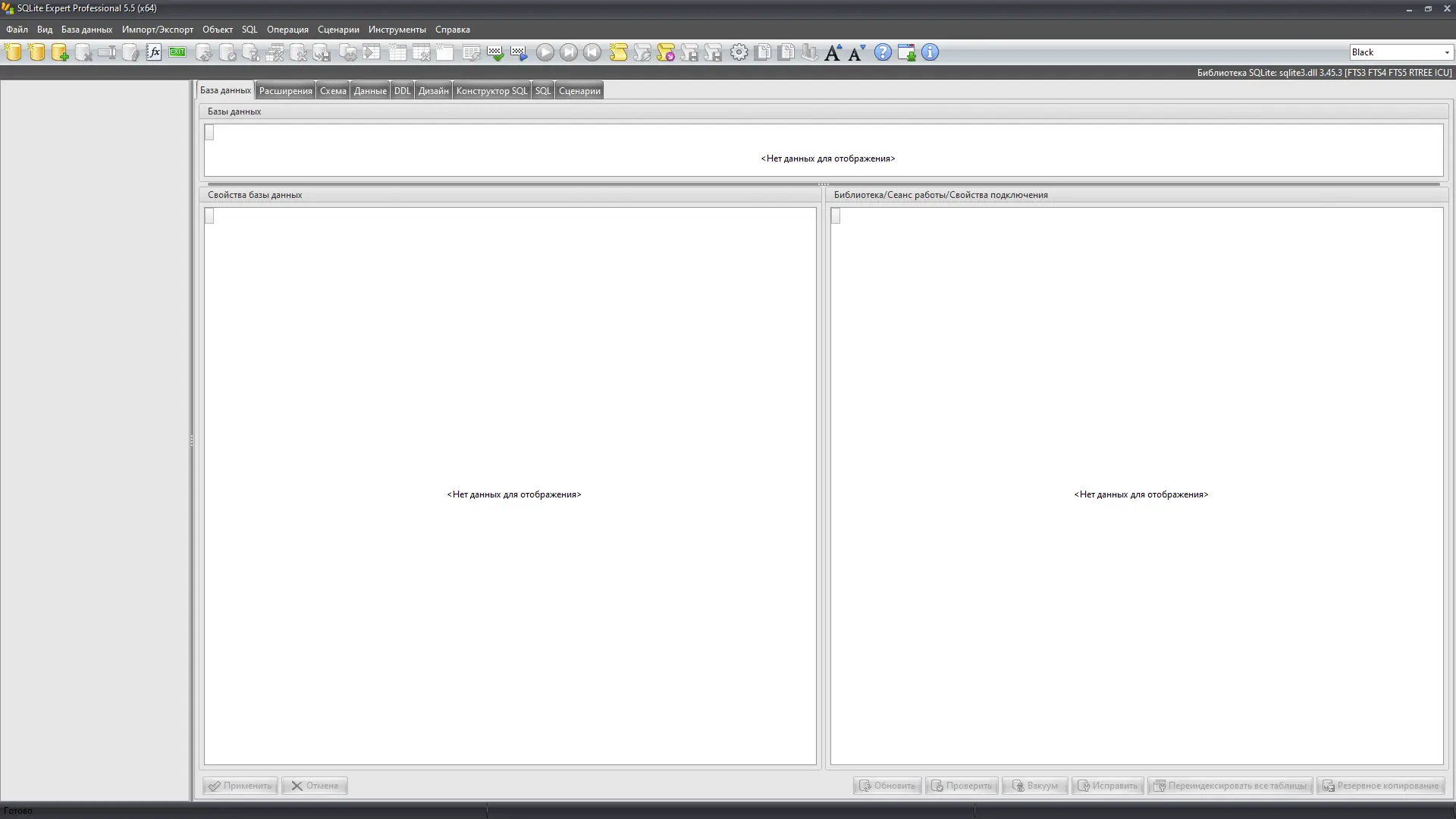The height and width of the screenshot is (819, 1456).
Task: Click the horizontal splitter below Базы данных grid
Action: point(823,184)
